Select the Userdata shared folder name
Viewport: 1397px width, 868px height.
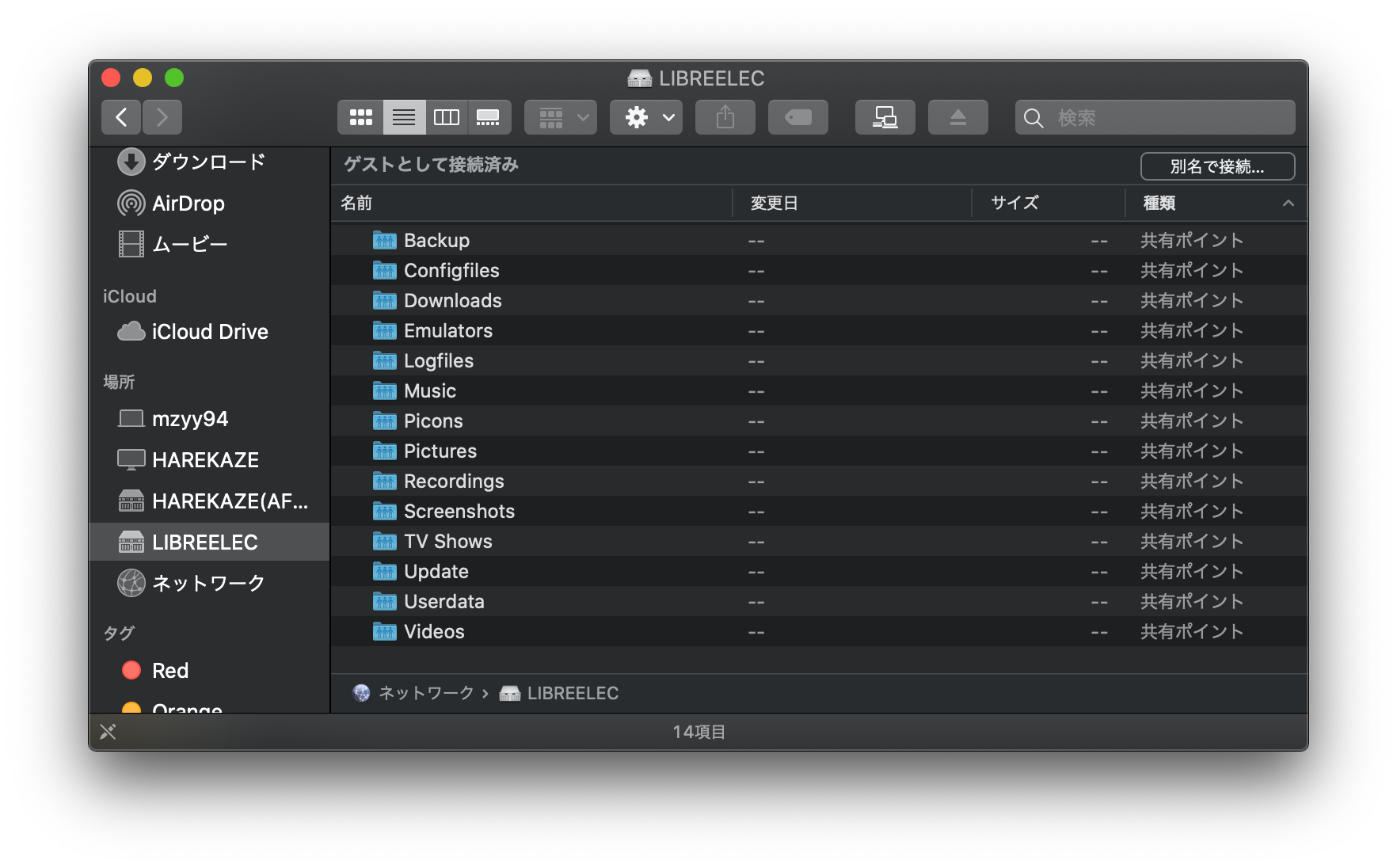coord(444,602)
